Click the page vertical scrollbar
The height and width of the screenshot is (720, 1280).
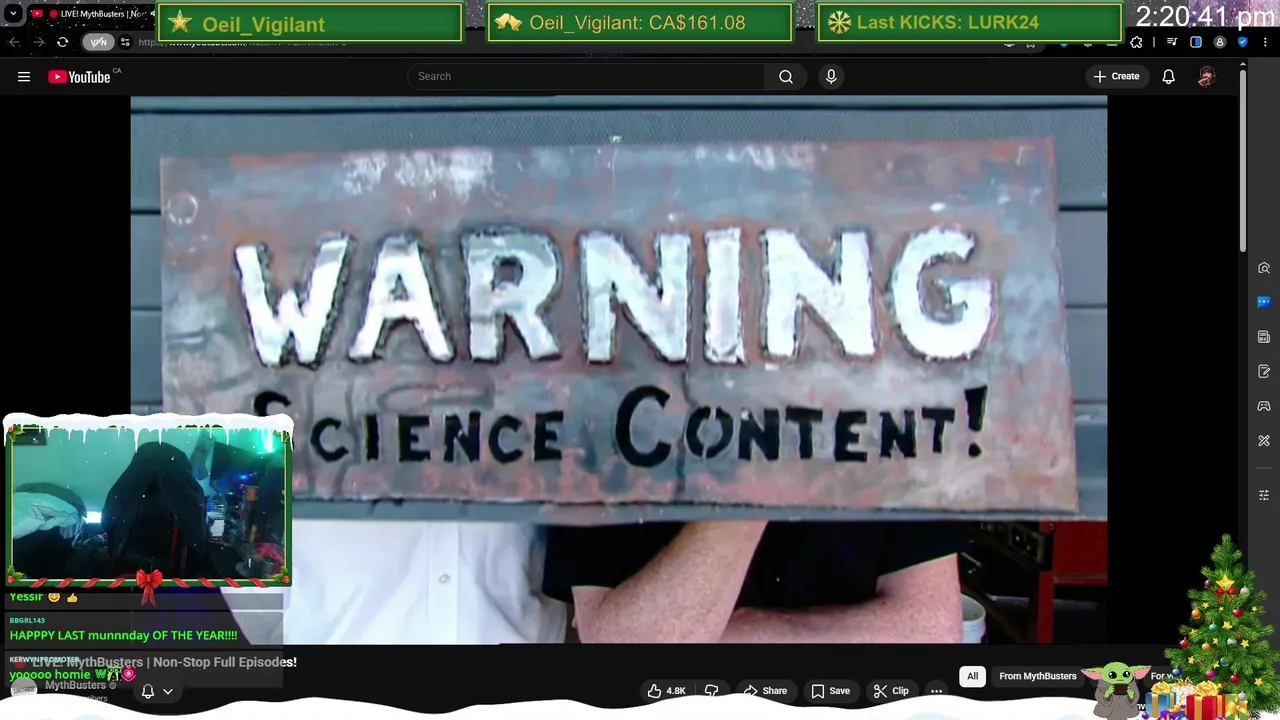(x=1243, y=160)
